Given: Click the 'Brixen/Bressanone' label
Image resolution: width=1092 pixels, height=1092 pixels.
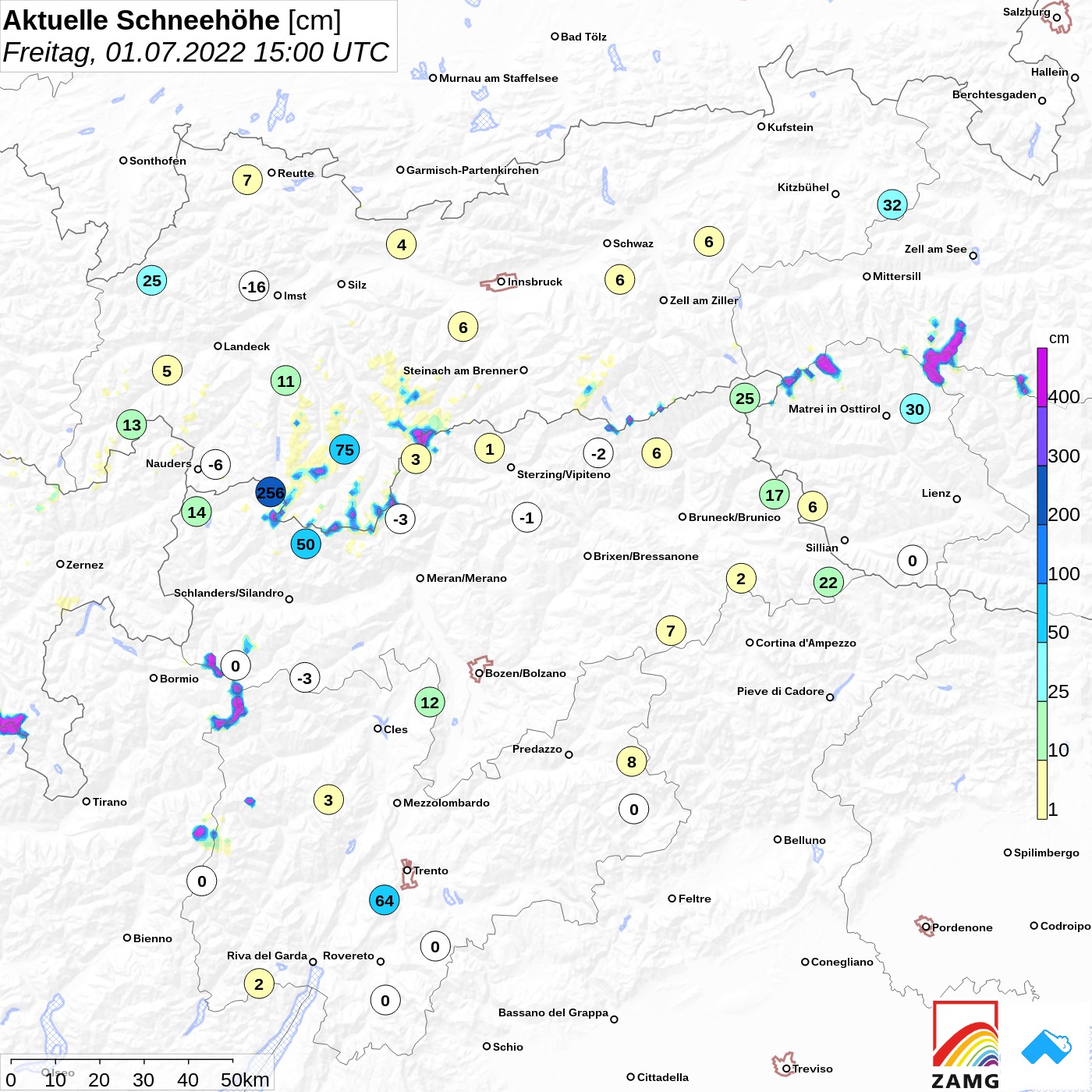Looking at the screenshot, I should [646, 556].
